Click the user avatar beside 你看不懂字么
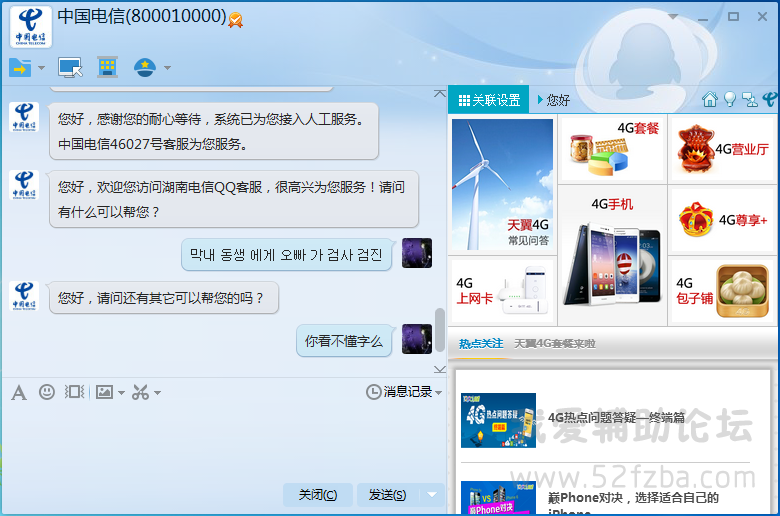 click(417, 339)
